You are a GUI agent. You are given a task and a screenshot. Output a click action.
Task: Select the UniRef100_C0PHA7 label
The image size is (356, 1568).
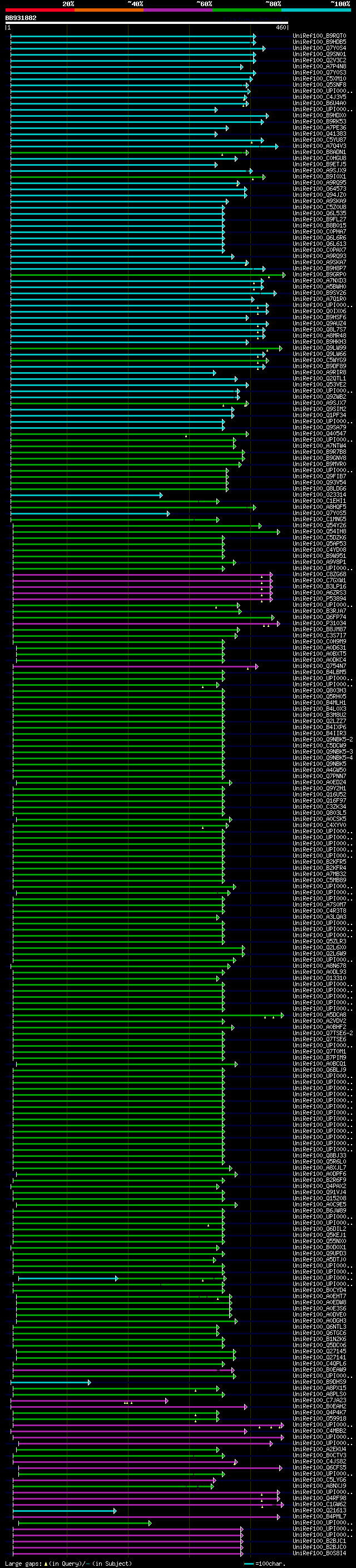(x=319, y=231)
